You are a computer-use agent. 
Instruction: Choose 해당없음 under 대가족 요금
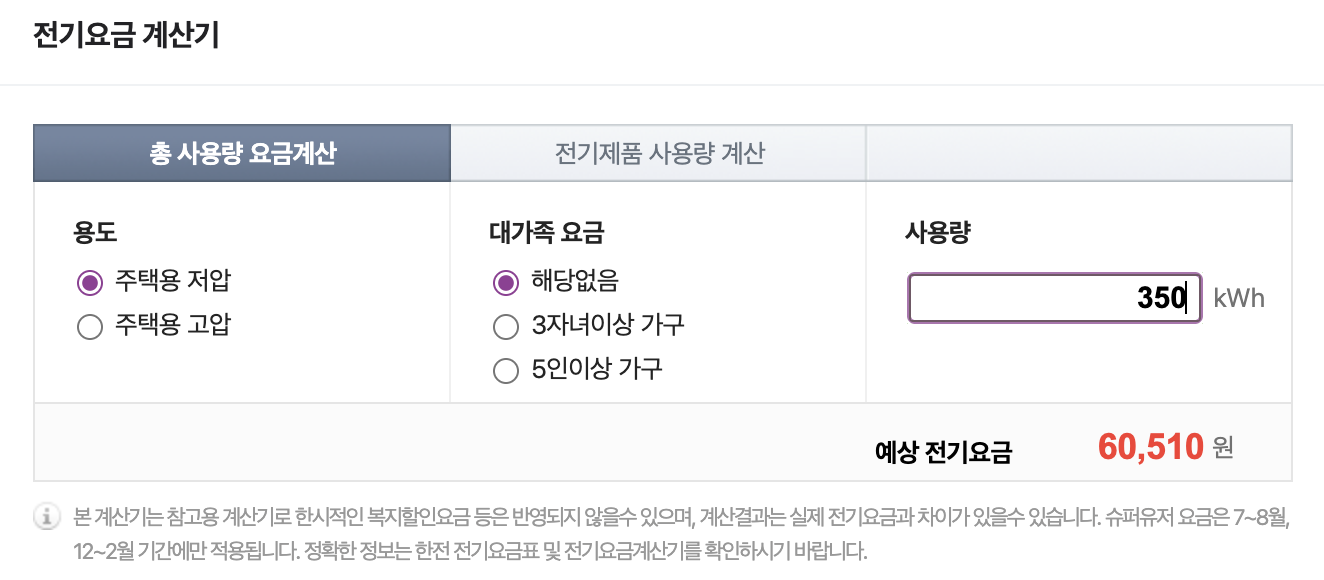[505, 283]
